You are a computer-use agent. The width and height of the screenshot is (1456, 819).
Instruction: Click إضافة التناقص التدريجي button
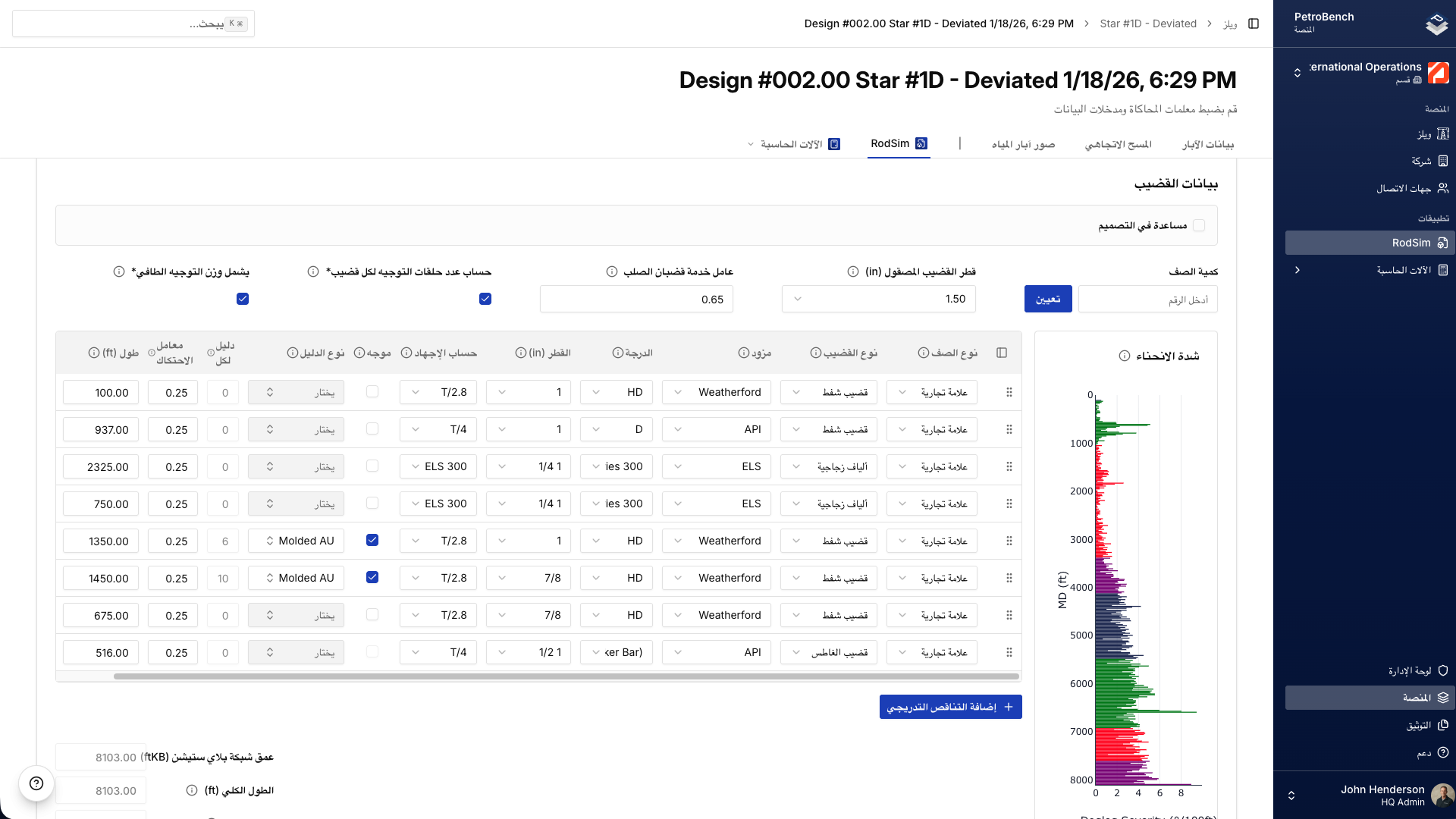click(950, 707)
